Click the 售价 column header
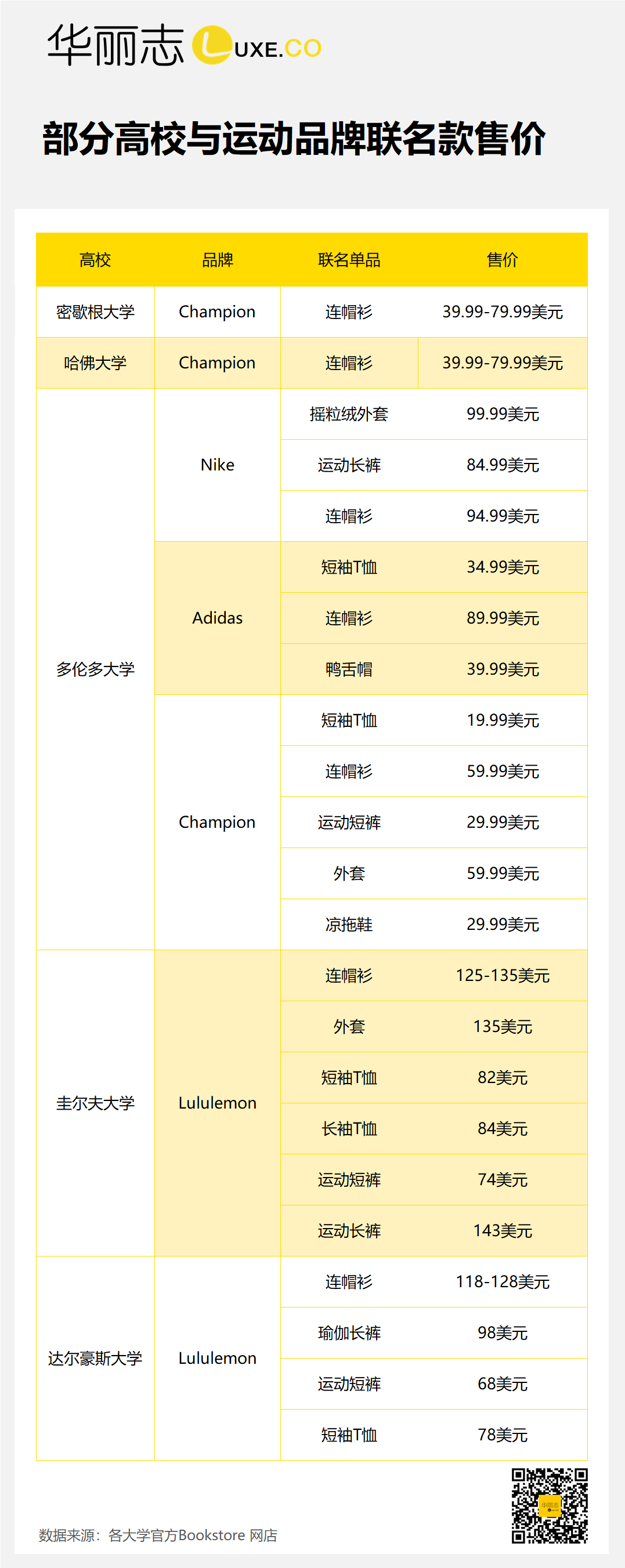 (503, 260)
